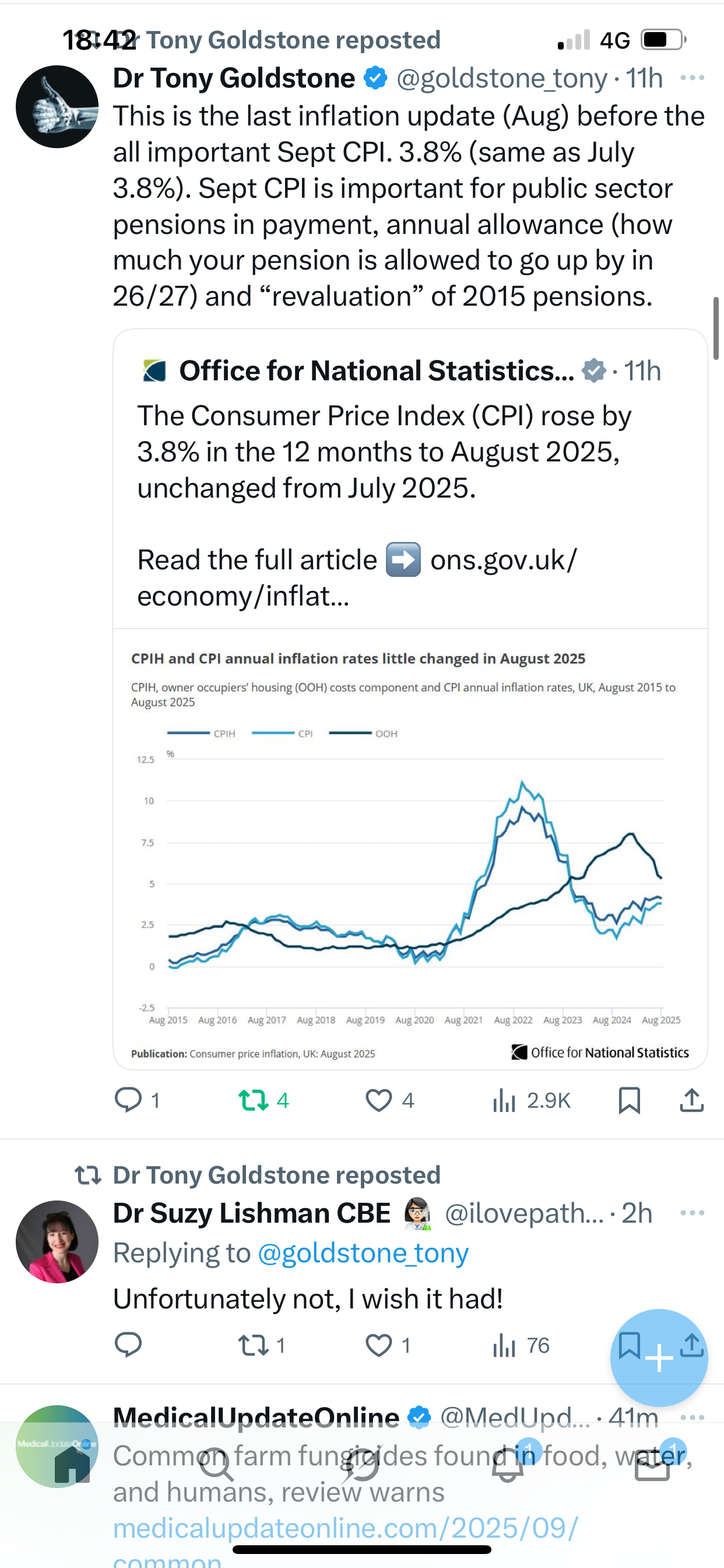Open Dr Tony Goldstone's profile avatar
The image size is (724, 1568).
[x=57, y=107]
